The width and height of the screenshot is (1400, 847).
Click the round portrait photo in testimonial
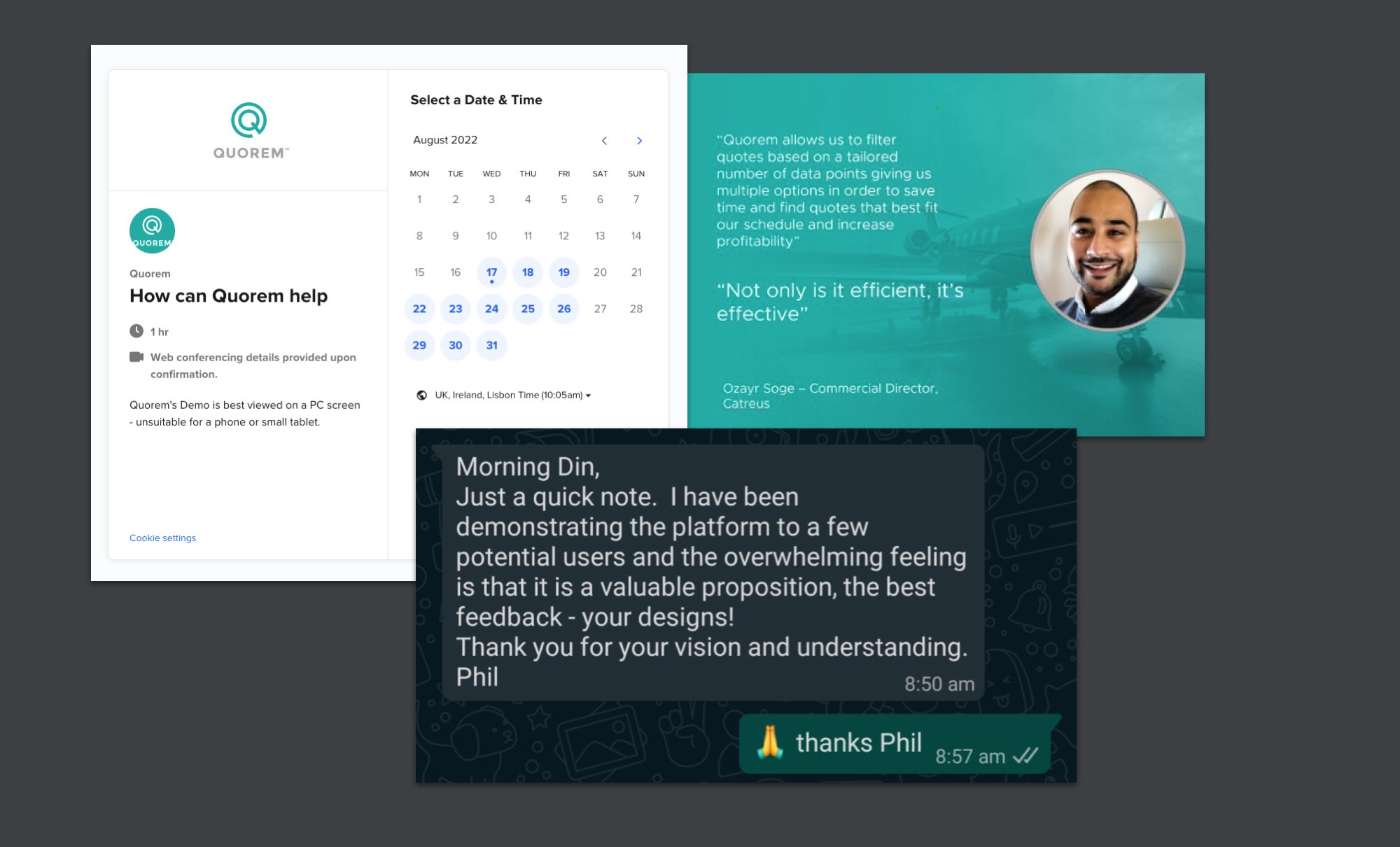pos(1108,250)
